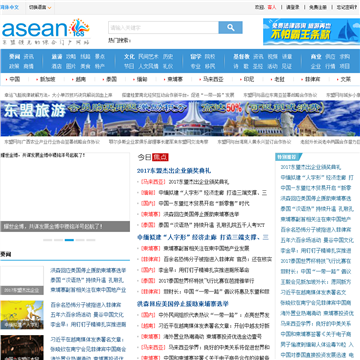Open the 基督教 navigation section
The image size is (360, 360).
pyautogui.click(x=241, y=57)
